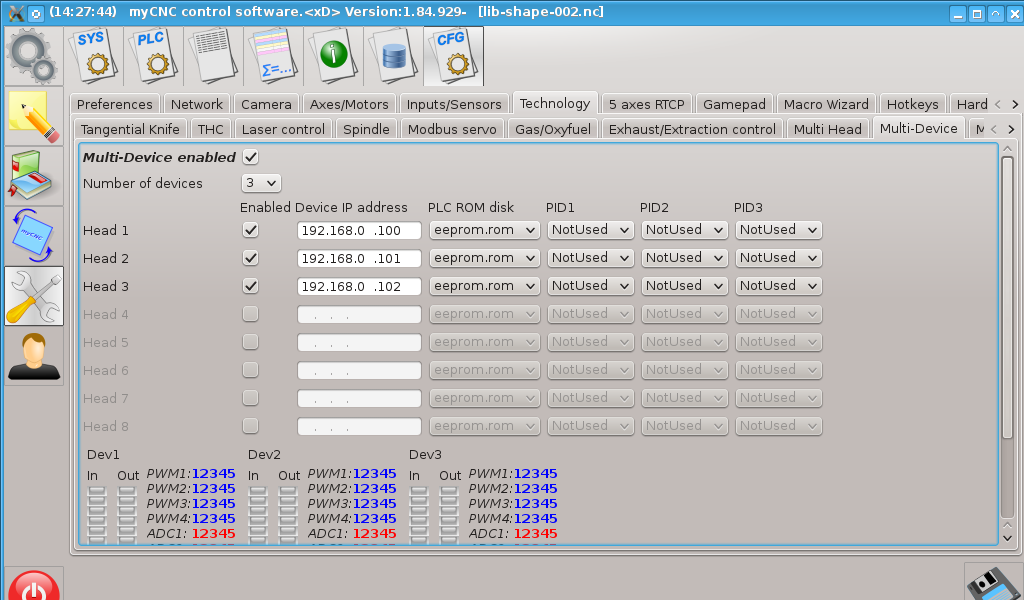Viewport: 1024px width, 600px height.
Task: Click the panel scrollbar up arrow
Action: coord(1008,150)
